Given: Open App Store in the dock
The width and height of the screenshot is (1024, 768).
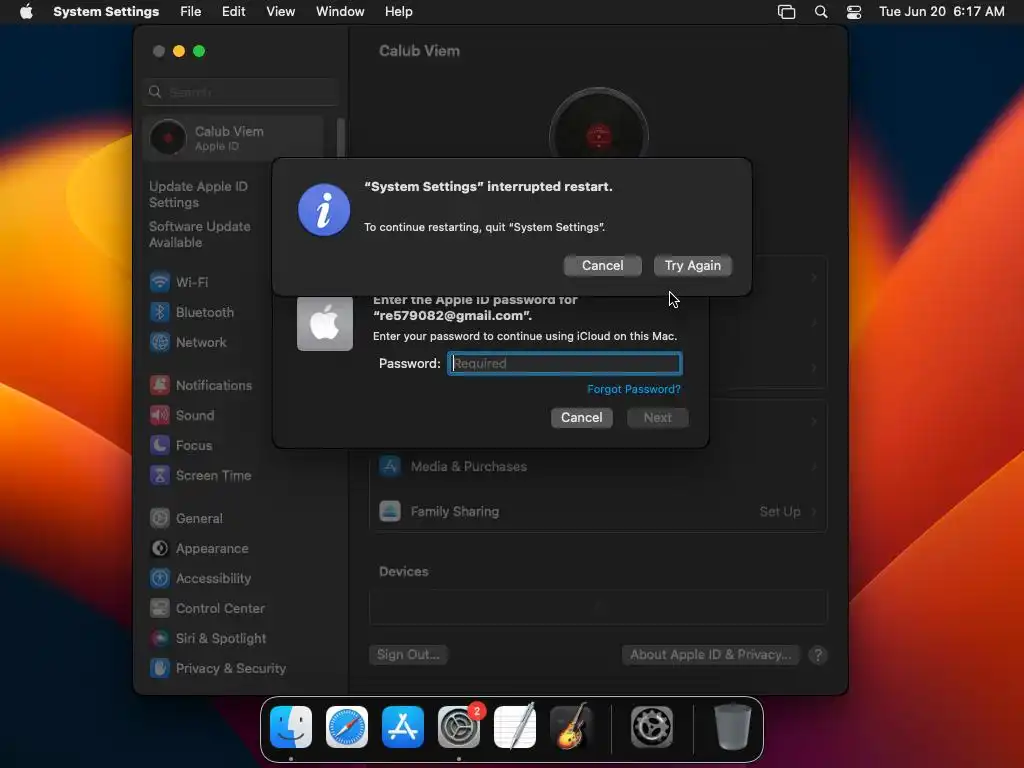Looking at the screenshot, I should pyautogui.click(x=403, y=727).
